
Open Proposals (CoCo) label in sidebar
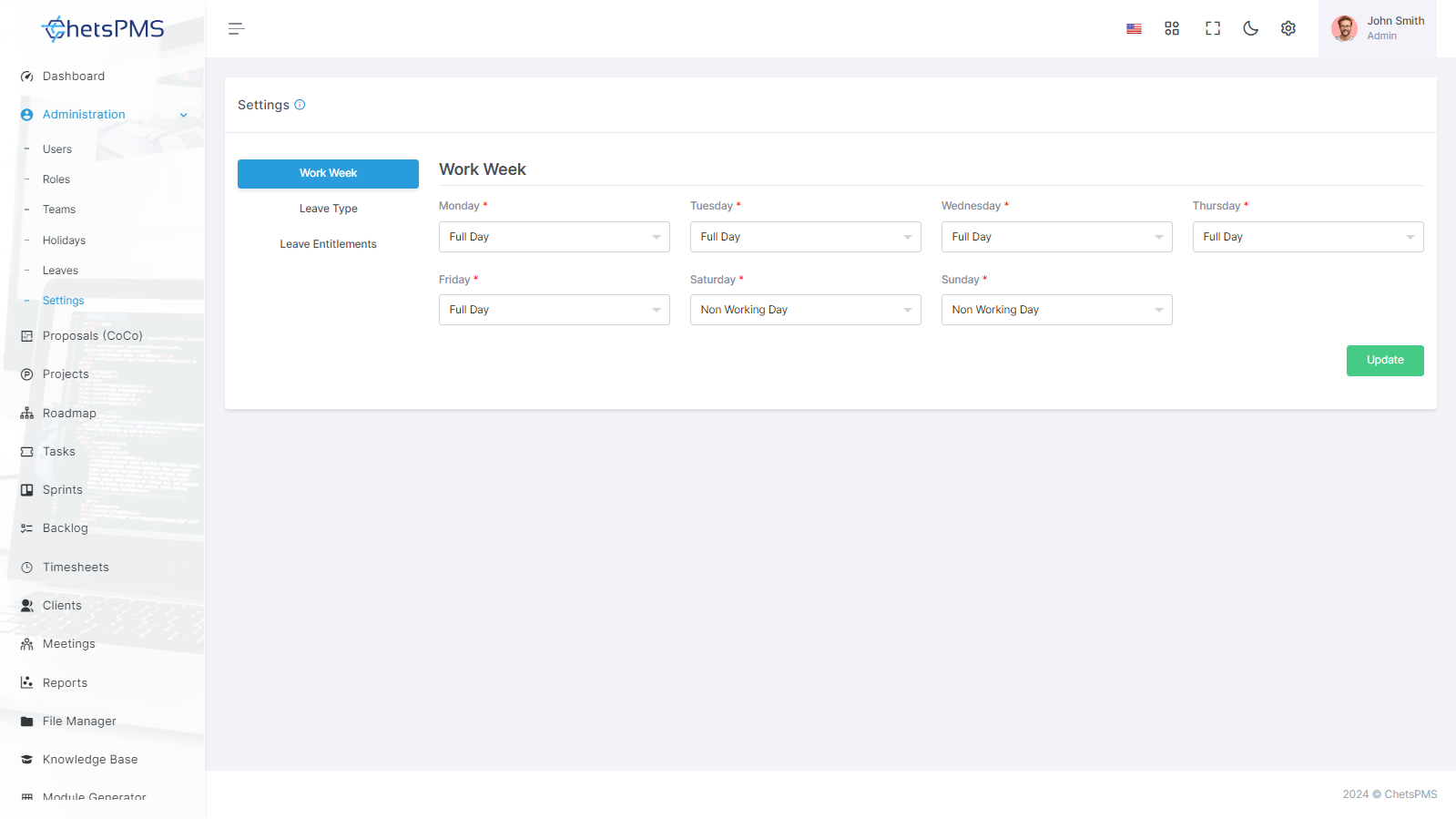coord(93,336)
